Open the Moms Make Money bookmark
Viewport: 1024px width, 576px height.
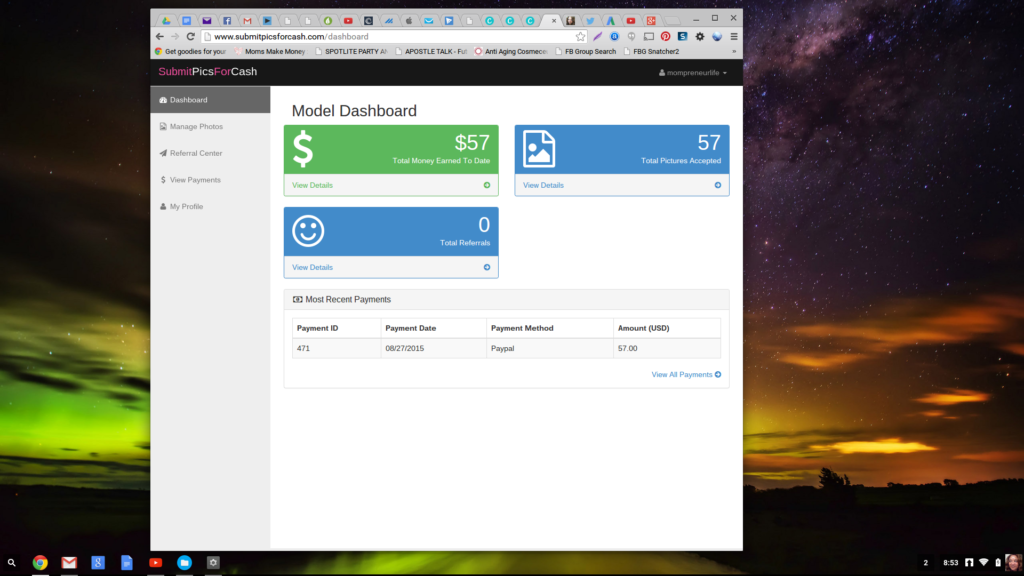[x=270, y=52]
